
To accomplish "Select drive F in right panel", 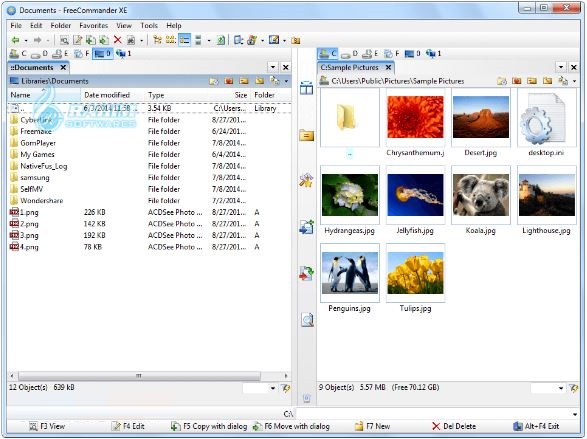I will tap(392, 54).
